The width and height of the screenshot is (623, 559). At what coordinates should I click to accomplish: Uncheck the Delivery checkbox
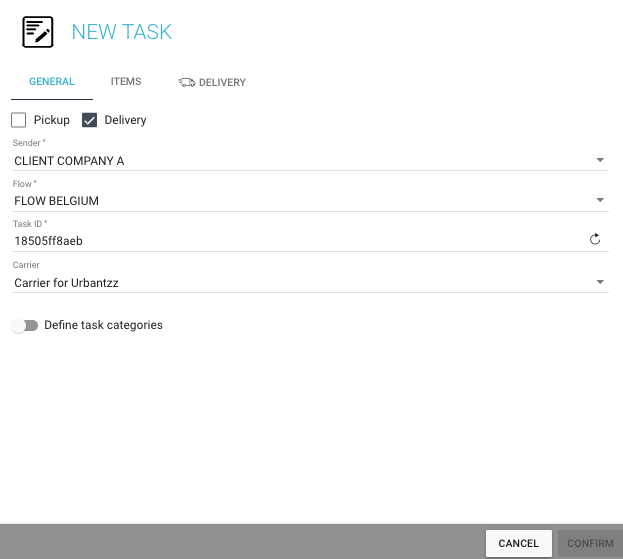tap(89, 120)
